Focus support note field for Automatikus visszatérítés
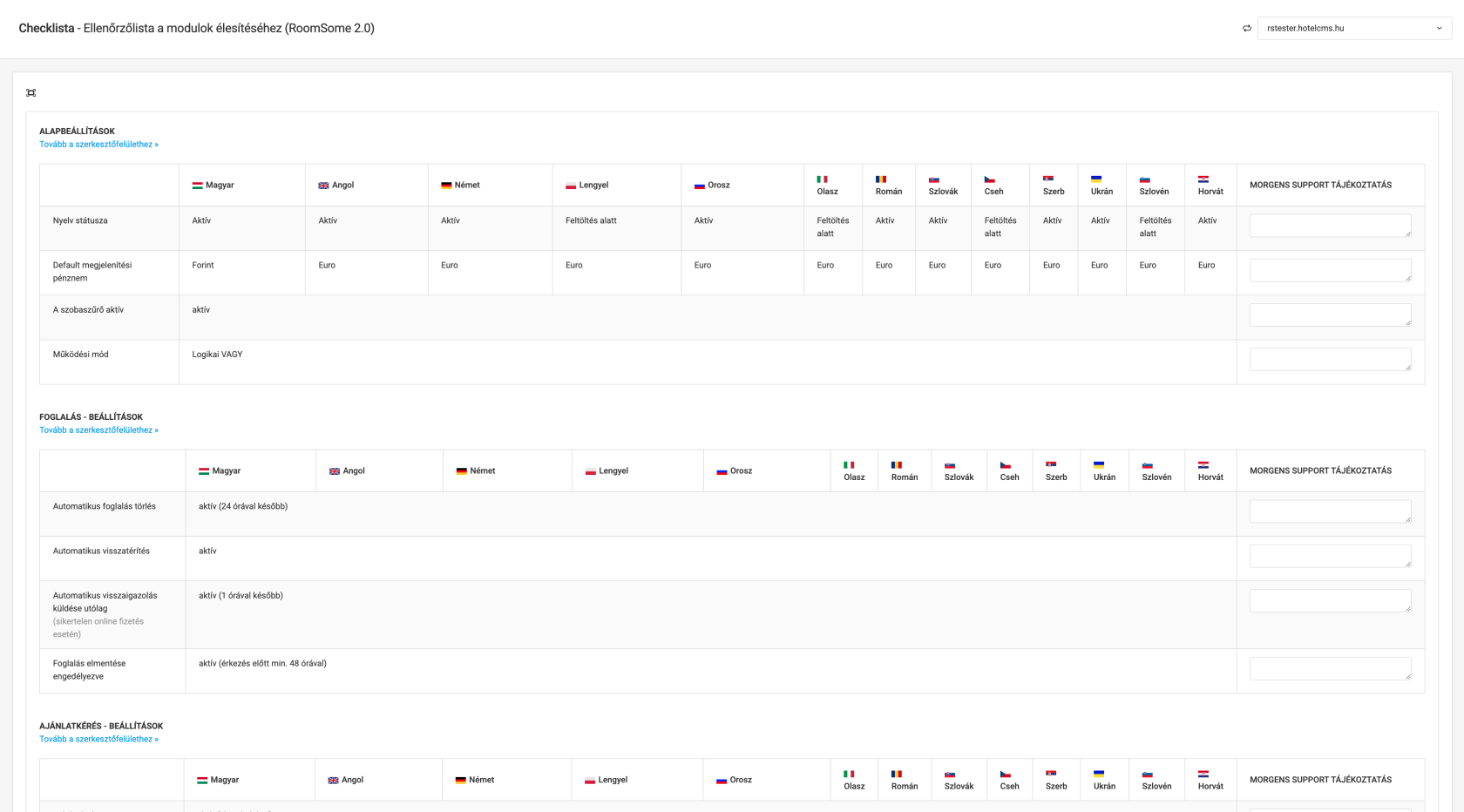 (x=1329, y=556)
